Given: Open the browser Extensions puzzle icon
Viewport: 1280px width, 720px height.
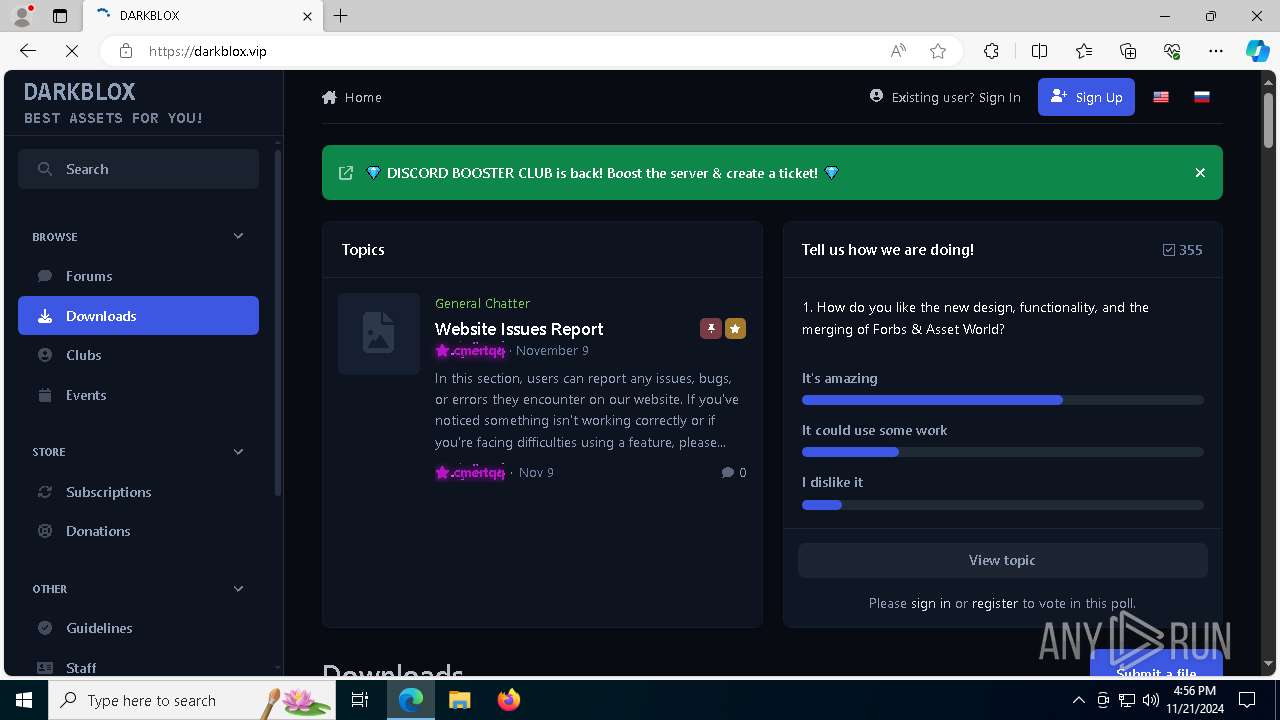Looking at the screenshot, I should 991,51.
